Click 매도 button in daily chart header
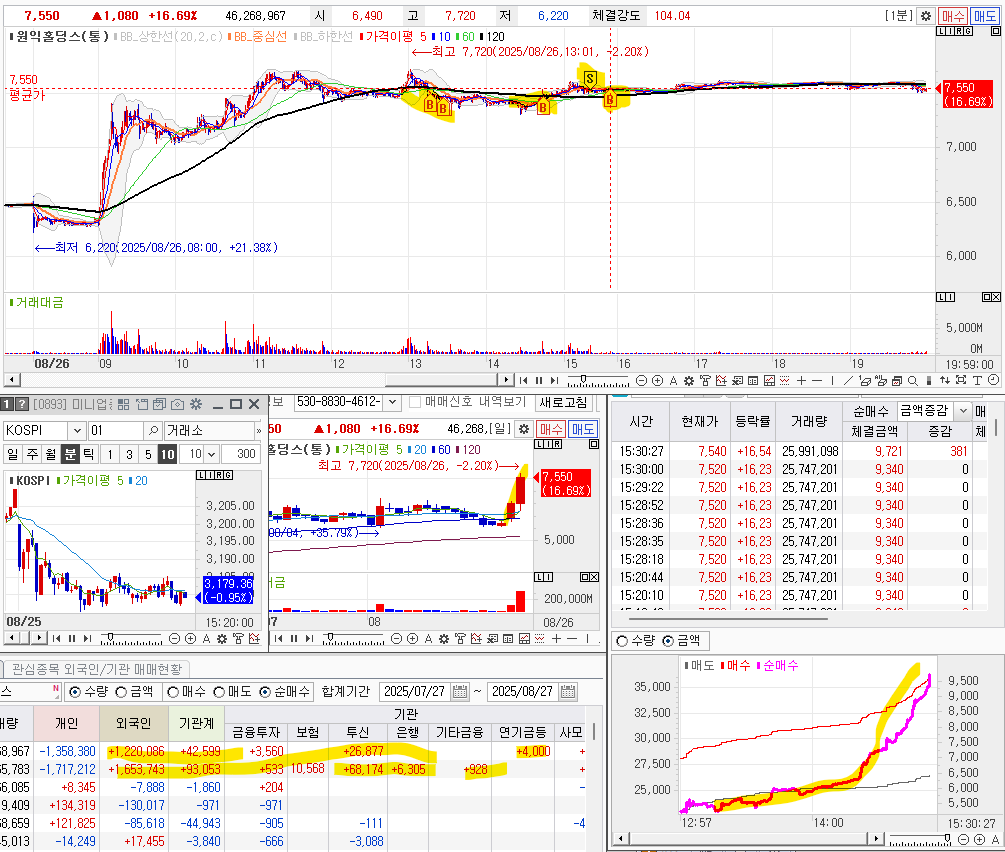The image size is (1005, 852). pyautogui.click(x=582, y=429)
